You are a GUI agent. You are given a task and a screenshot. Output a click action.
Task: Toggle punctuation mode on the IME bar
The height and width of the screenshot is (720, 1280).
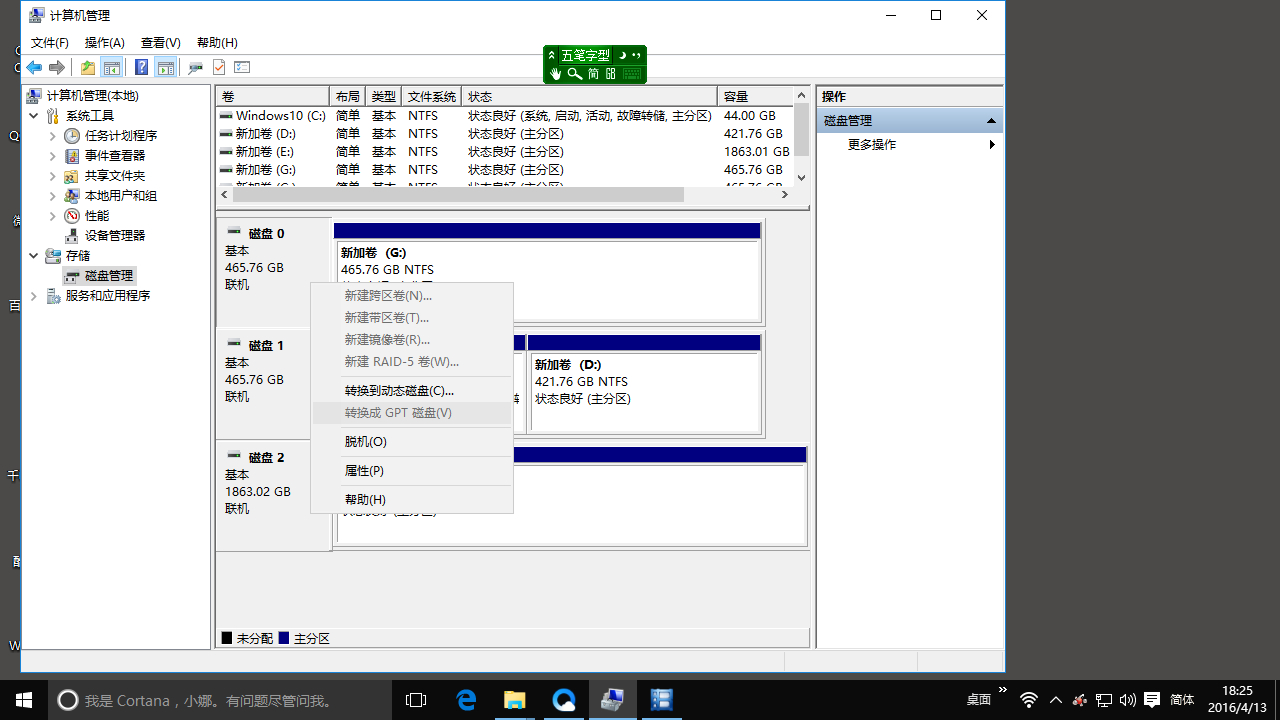637,56
